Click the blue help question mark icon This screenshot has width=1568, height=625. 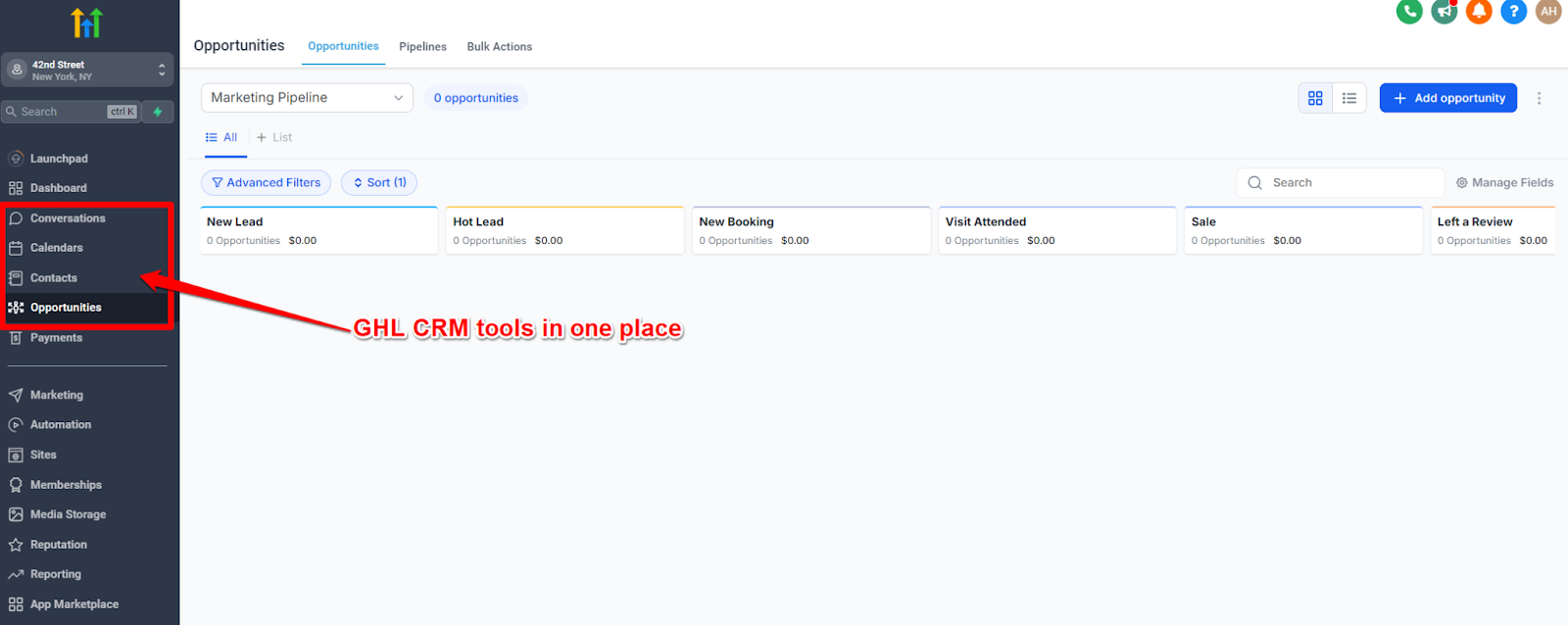tap(1513, 12)
